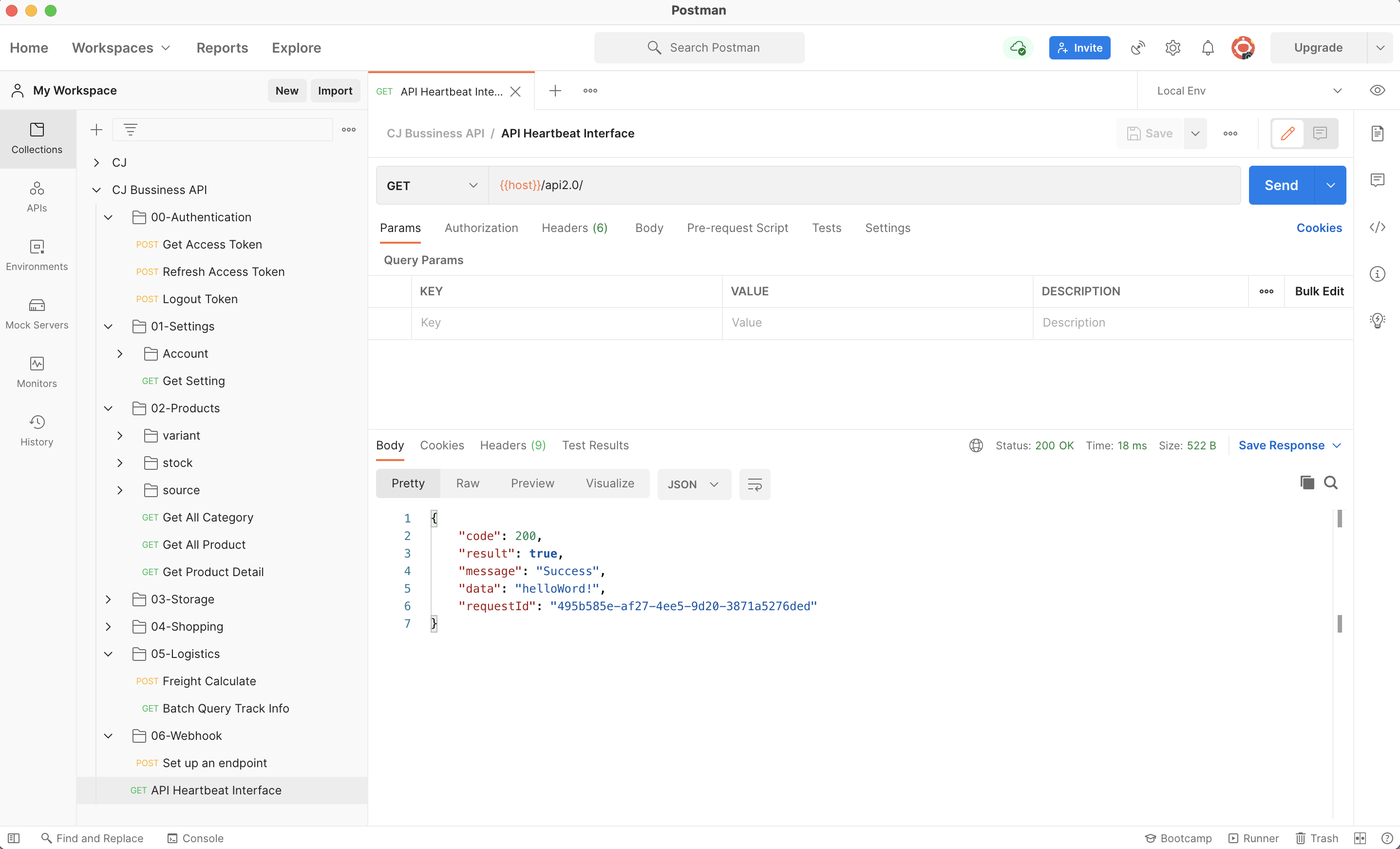This screenshot has height=849, width=1400.
Task: Click the Send button
Action: 1281,185
